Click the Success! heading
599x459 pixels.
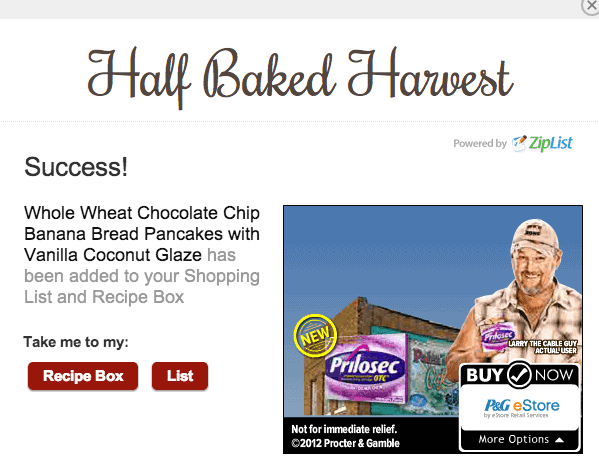(76, 167)
